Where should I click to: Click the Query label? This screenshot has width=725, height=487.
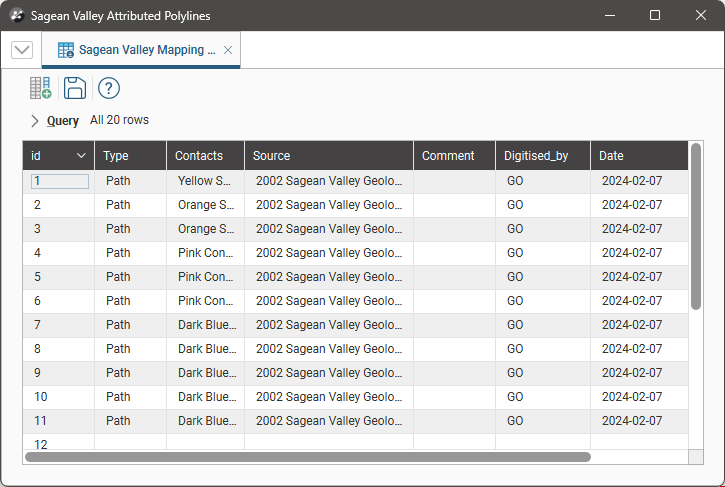(62, 121)
